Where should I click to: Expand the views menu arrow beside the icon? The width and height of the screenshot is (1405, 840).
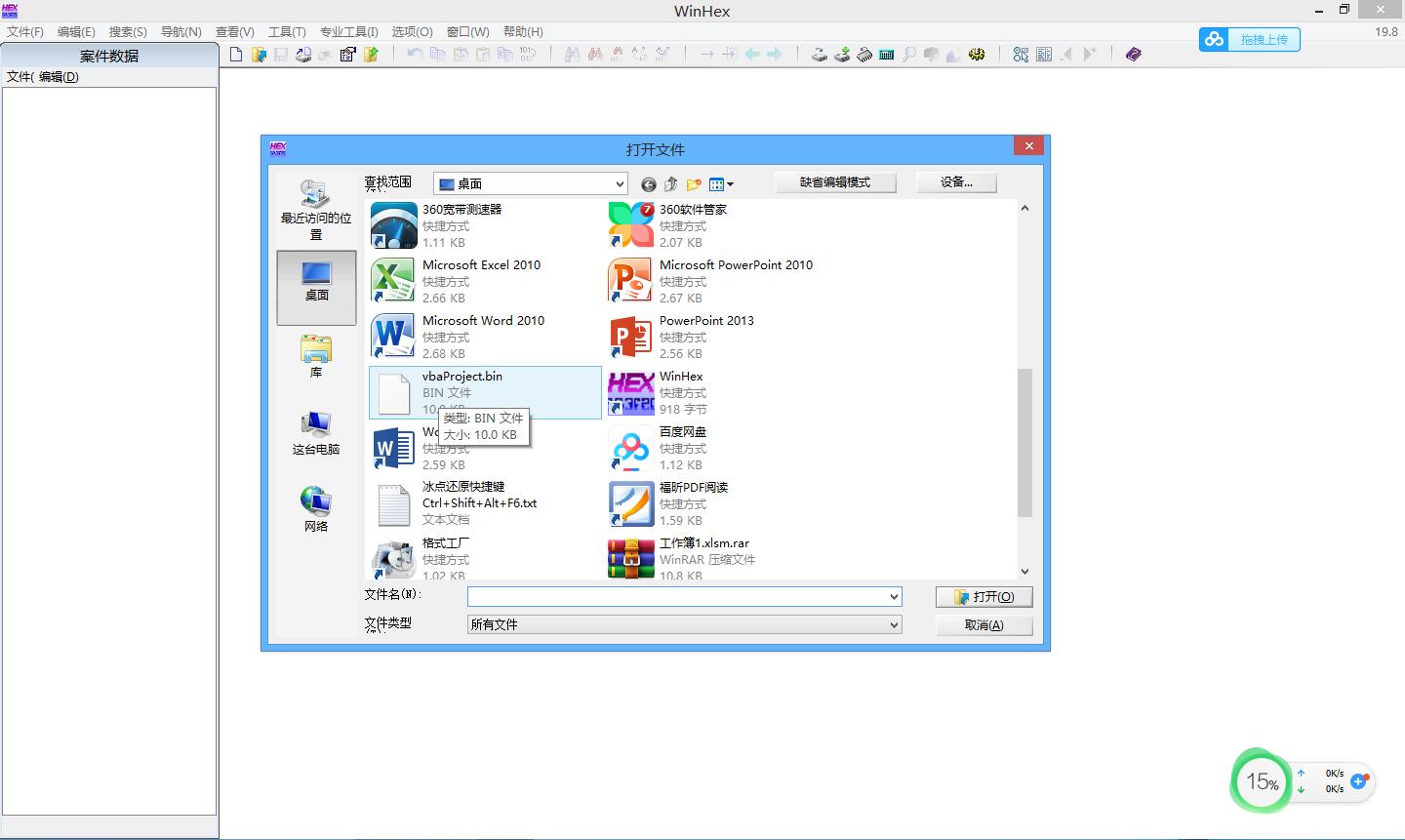pyautogui.click(x=729, y=183)
